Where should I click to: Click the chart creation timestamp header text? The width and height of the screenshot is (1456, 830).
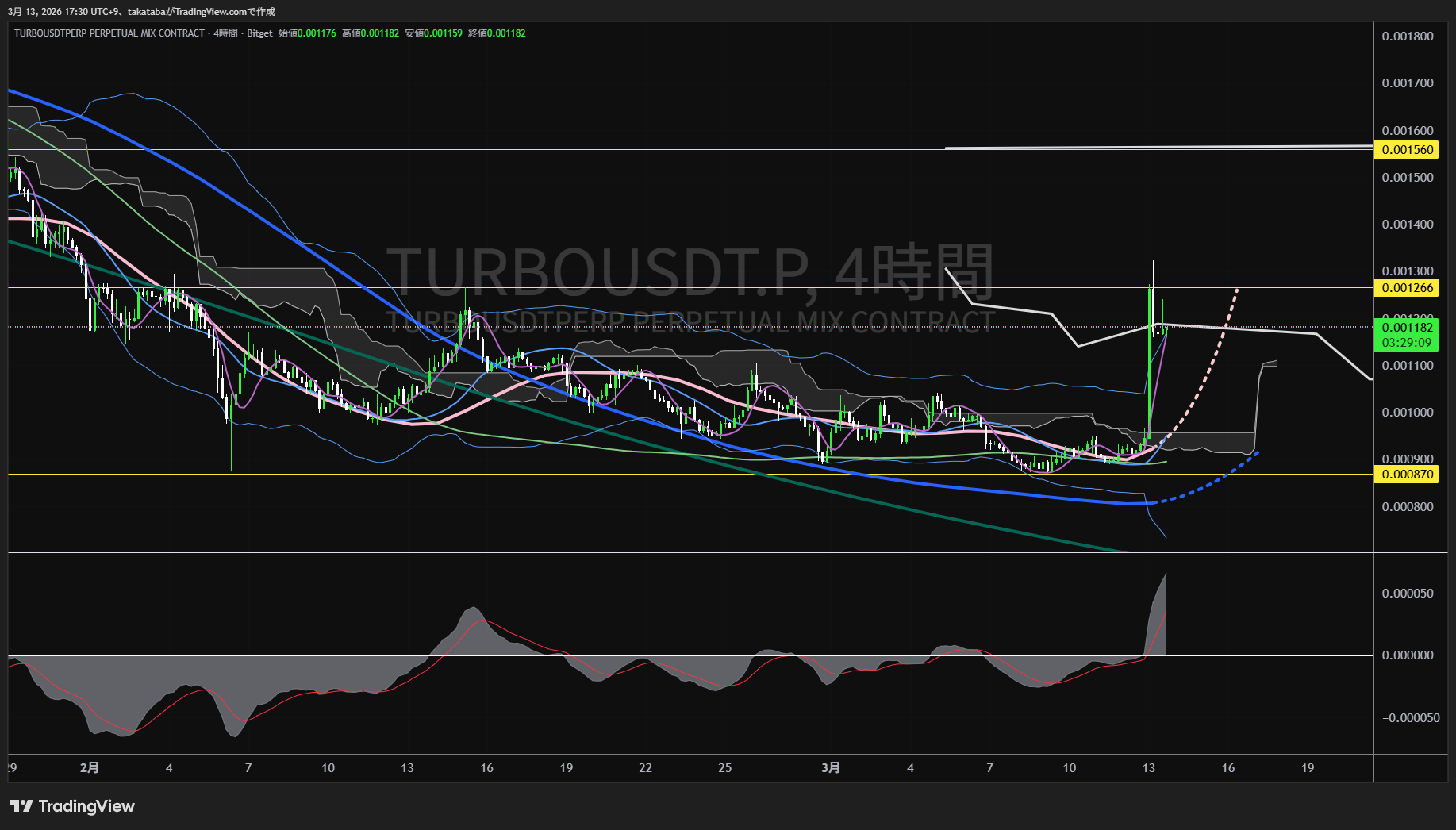141,12
